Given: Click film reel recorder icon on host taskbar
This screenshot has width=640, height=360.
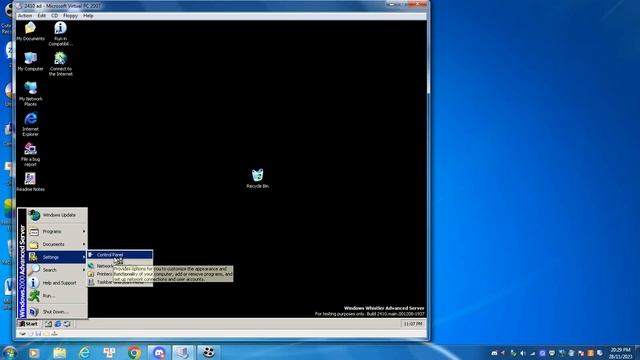Looking at the screenshot, I should click(x=209, y=353).
